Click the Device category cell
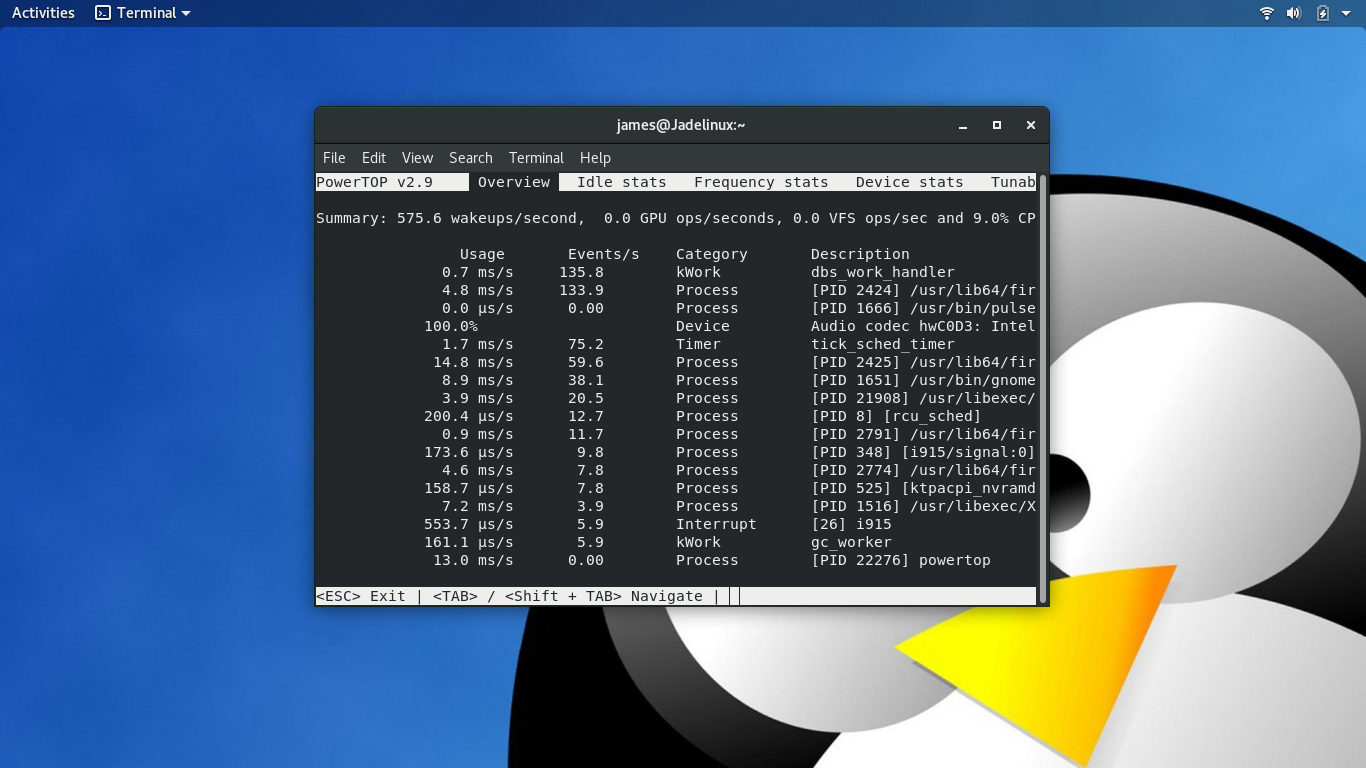This screenshot has height=768, width=1366. pyautogui.click(x=703, y=326)
